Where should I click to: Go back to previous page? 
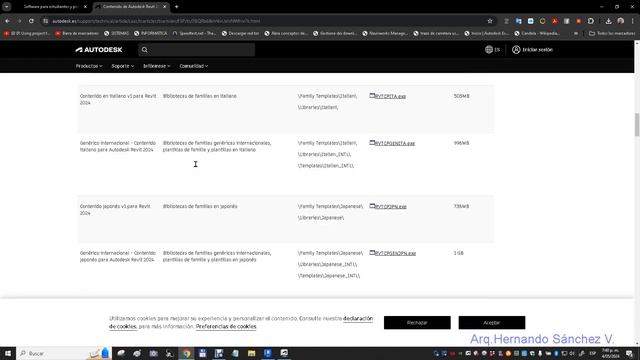click(x=8, y=21)
